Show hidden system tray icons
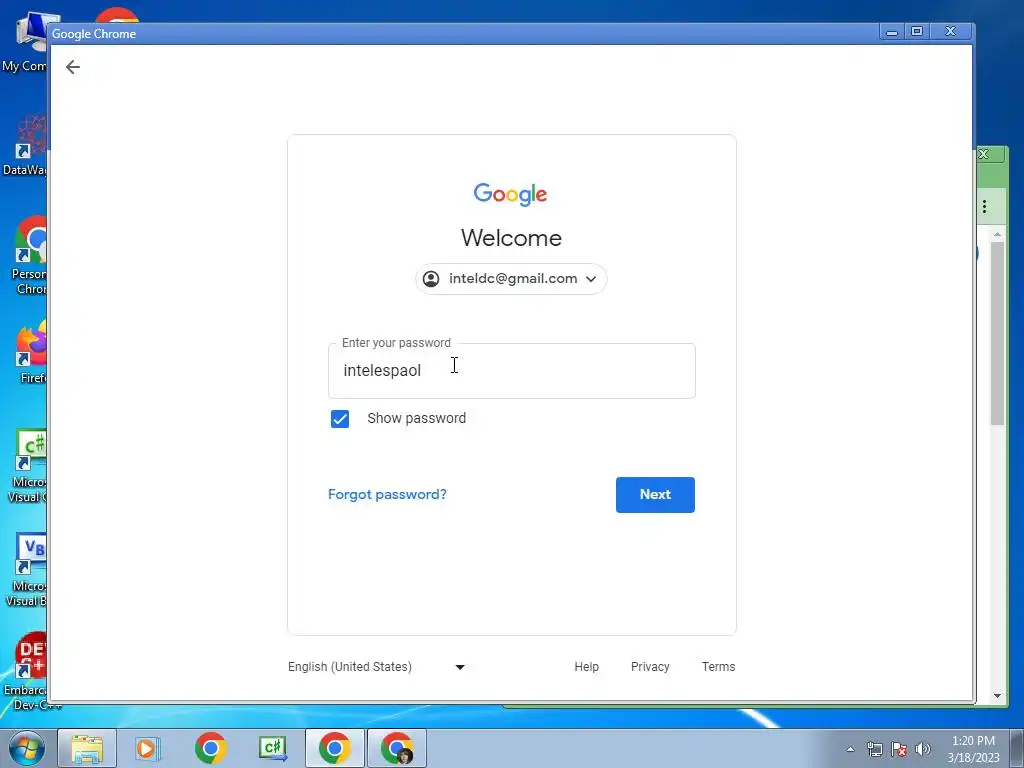The height and width of the screenshot is (768, 1024). pyautogui.click(x=850, y=749)
